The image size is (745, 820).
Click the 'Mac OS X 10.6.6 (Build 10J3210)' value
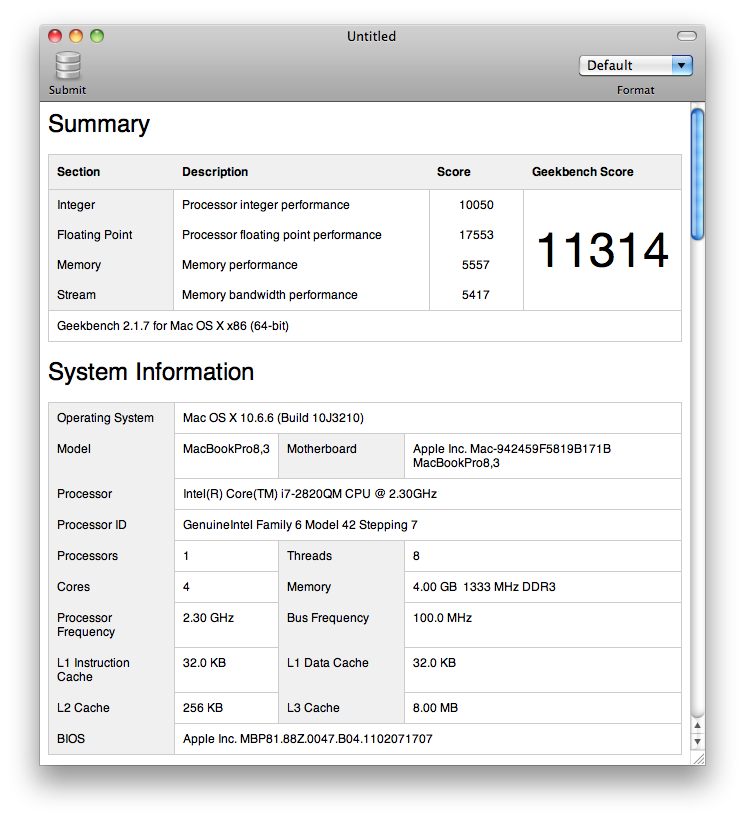[273, 418]
